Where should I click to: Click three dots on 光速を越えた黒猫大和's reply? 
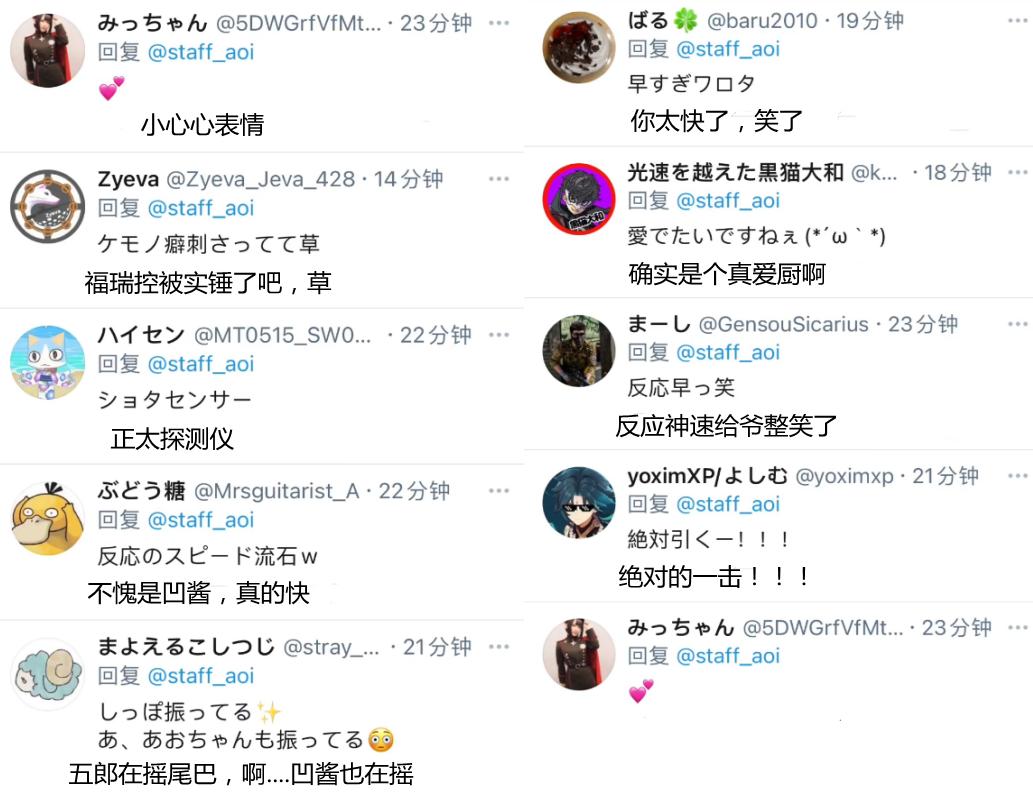click(1018, 172)
